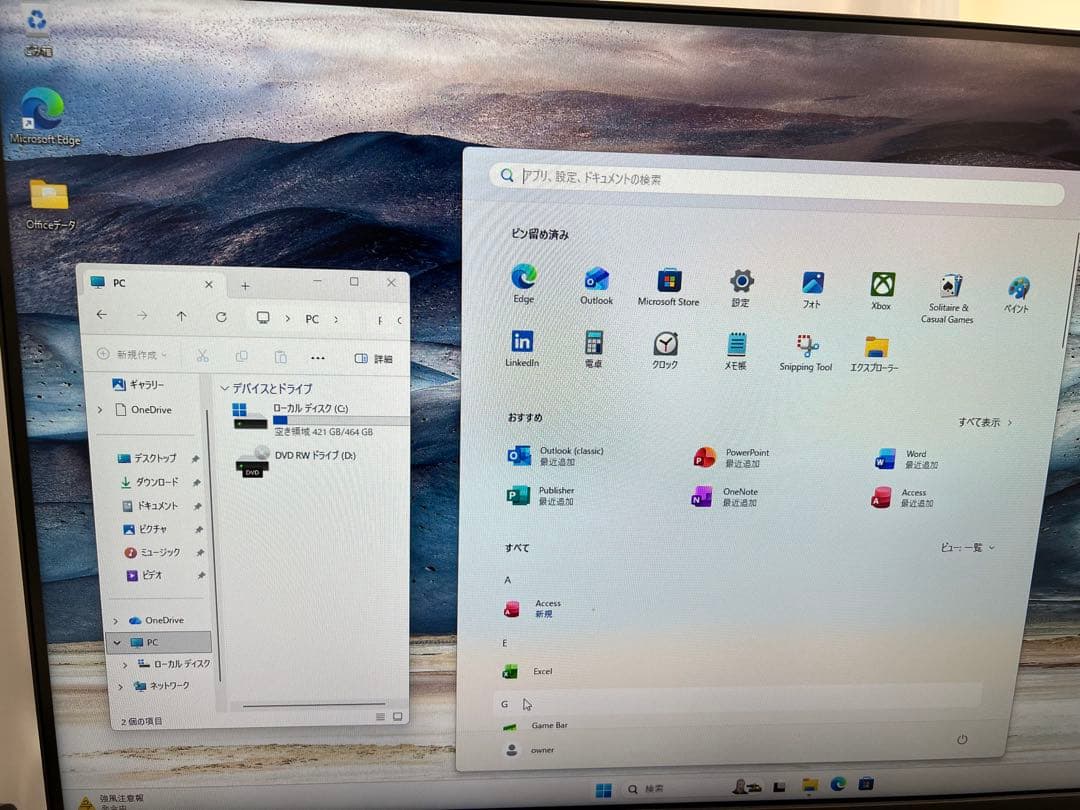Open recommended OneNote app
This screenshot has height=810, width=1080.
pyautogui.click(x=725, y=497)
